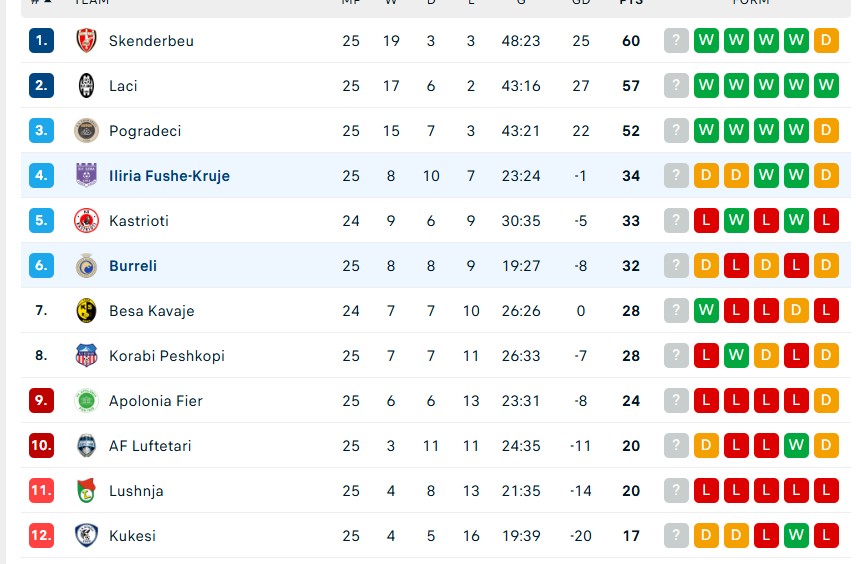Click the Kukesi club badge
The image size is (856, 564).
pos(87,536)
